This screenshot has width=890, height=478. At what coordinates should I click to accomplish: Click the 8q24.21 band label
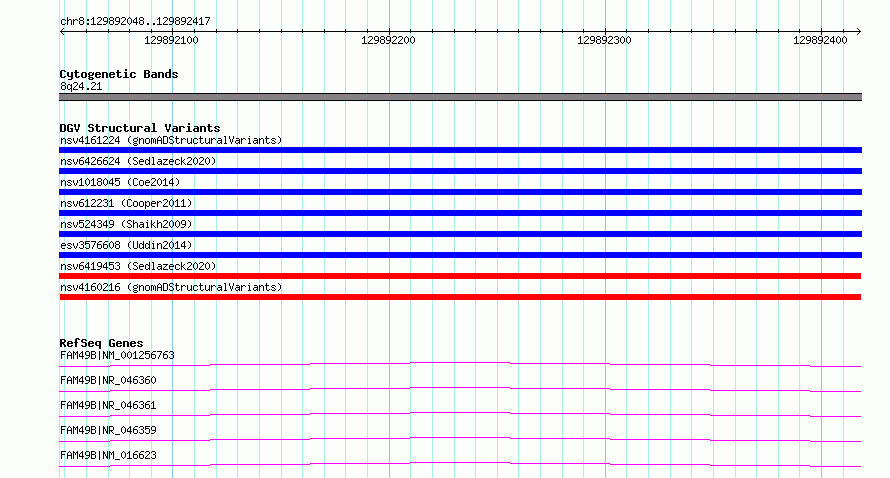pyautogui.click(x=81, y=86)
